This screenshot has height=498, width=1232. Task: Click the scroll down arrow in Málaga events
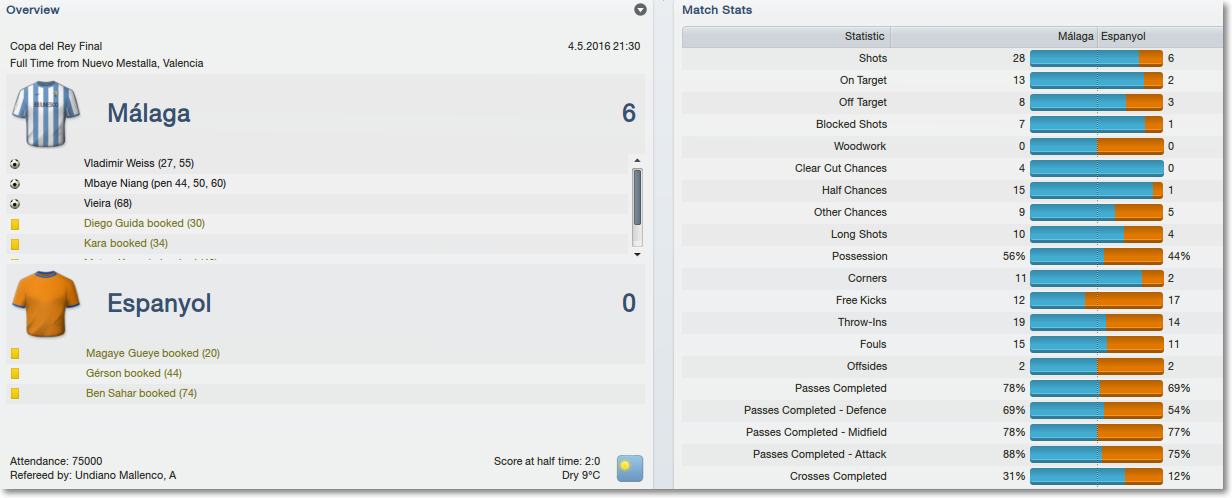click(x=637, y=254)
